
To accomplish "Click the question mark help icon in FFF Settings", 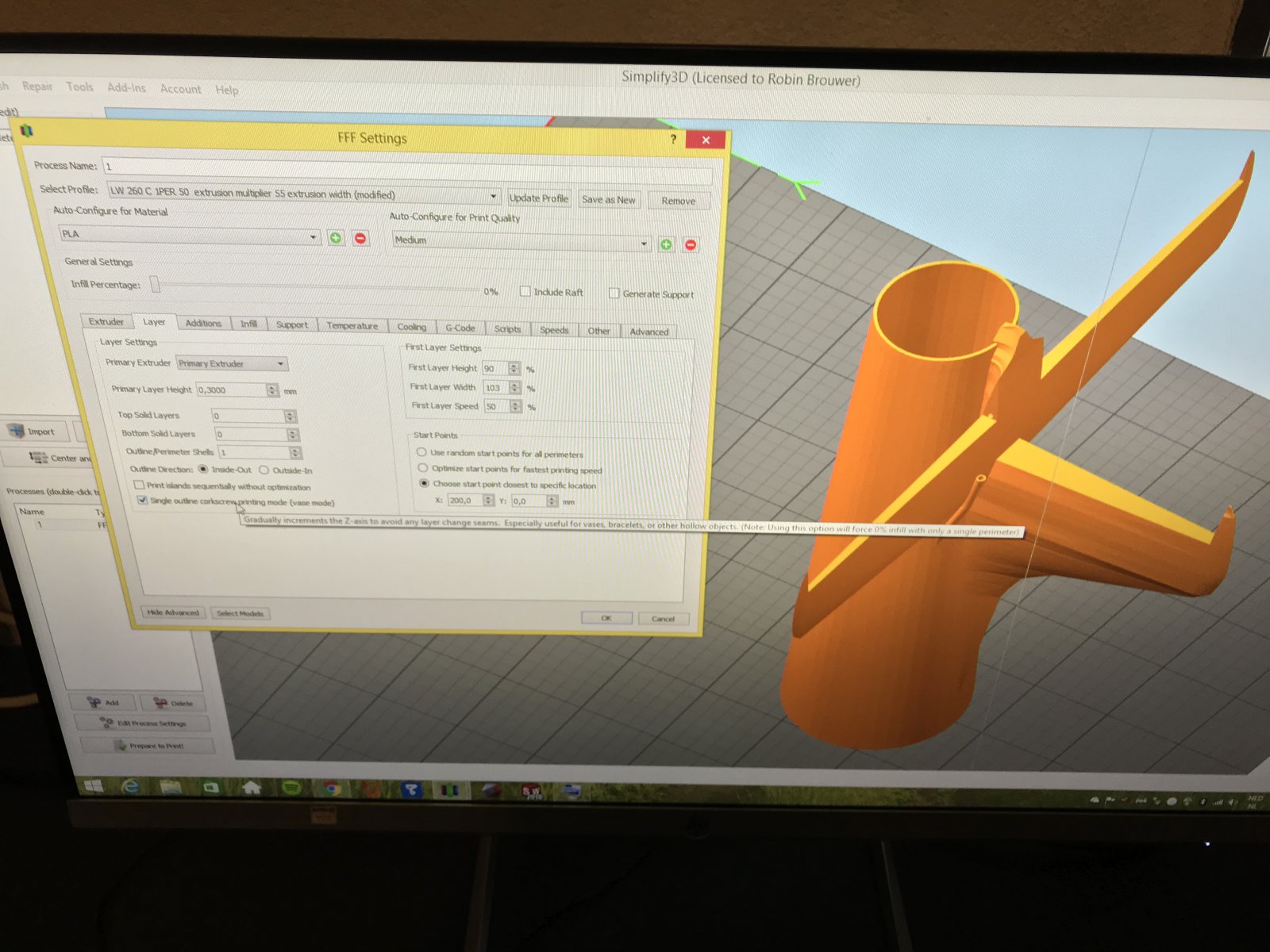I will point(673,139).
